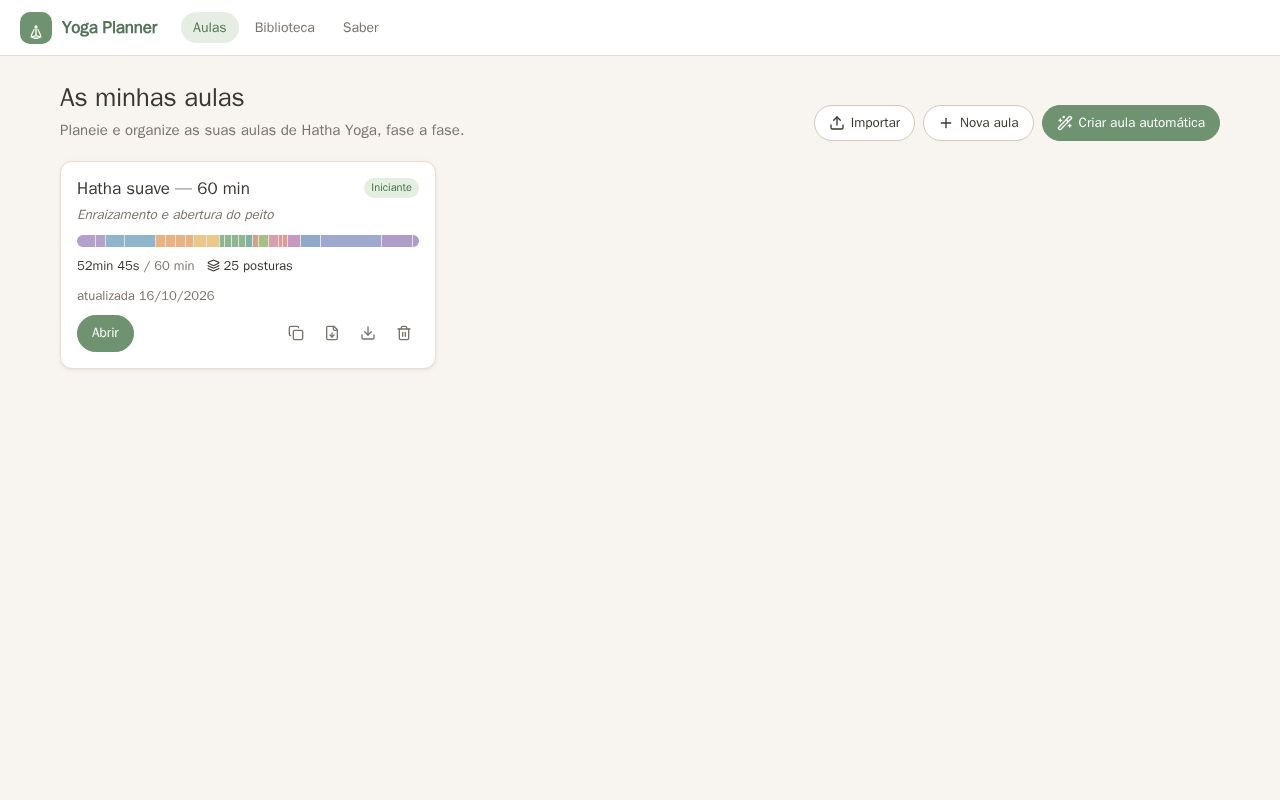
Task: Open the Biblioteca tab
Action: [x=285, y=28]
